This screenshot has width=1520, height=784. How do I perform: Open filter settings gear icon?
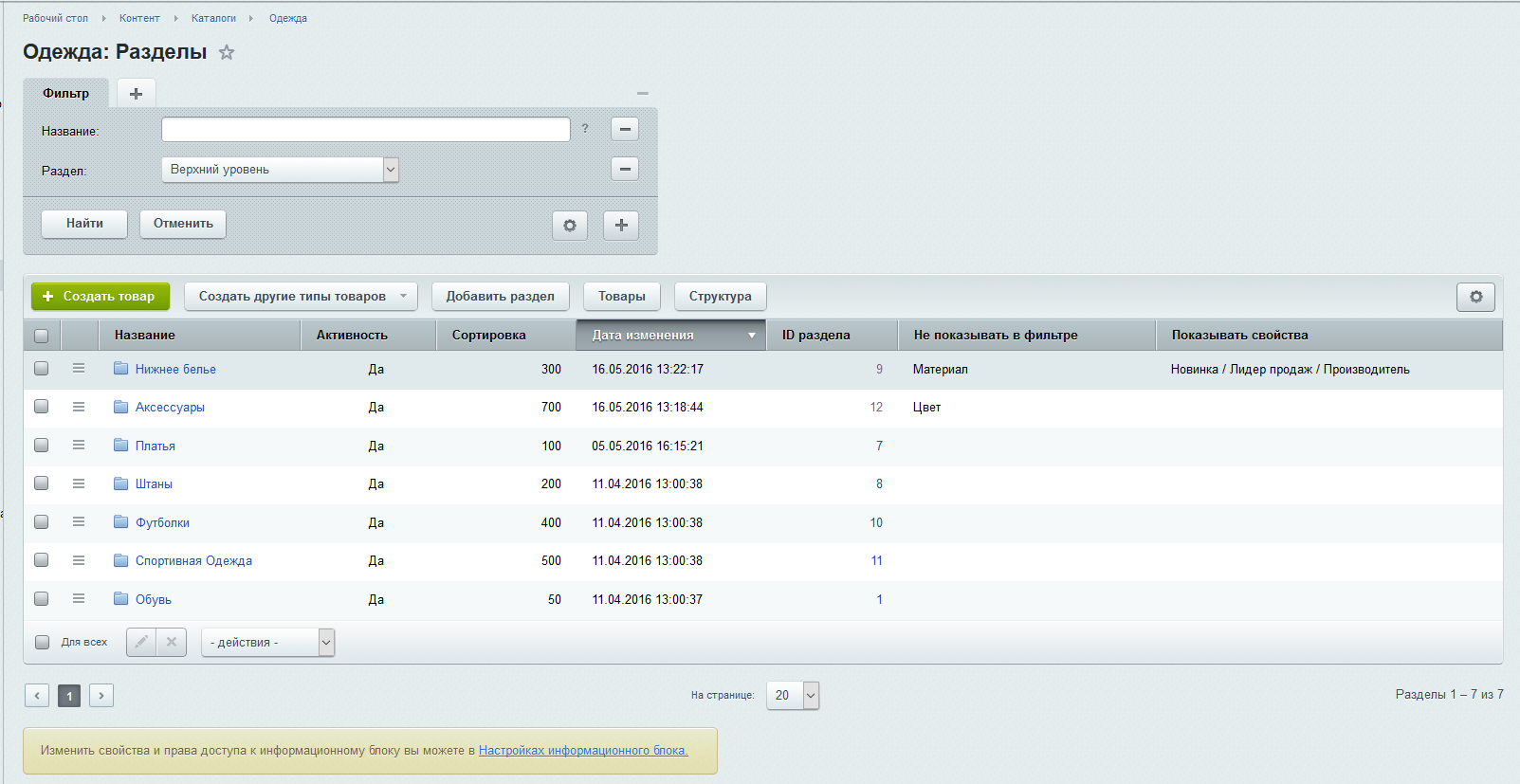[570, 226]
